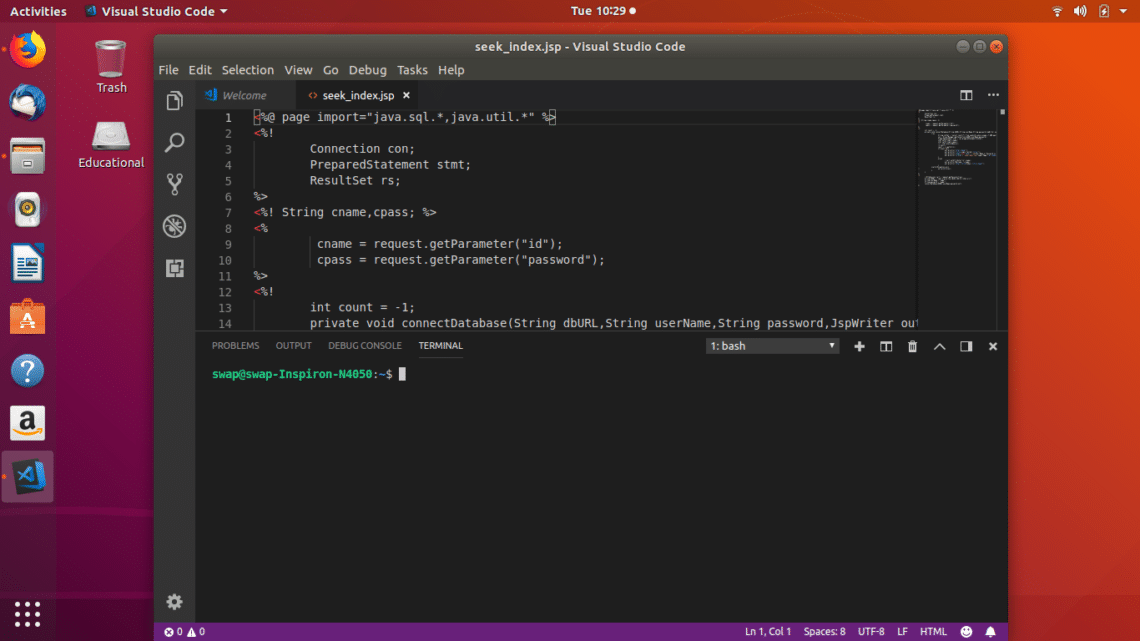The image size is (1140, 641).
Task: Click the warnings count in status bar
Action: 196,632
